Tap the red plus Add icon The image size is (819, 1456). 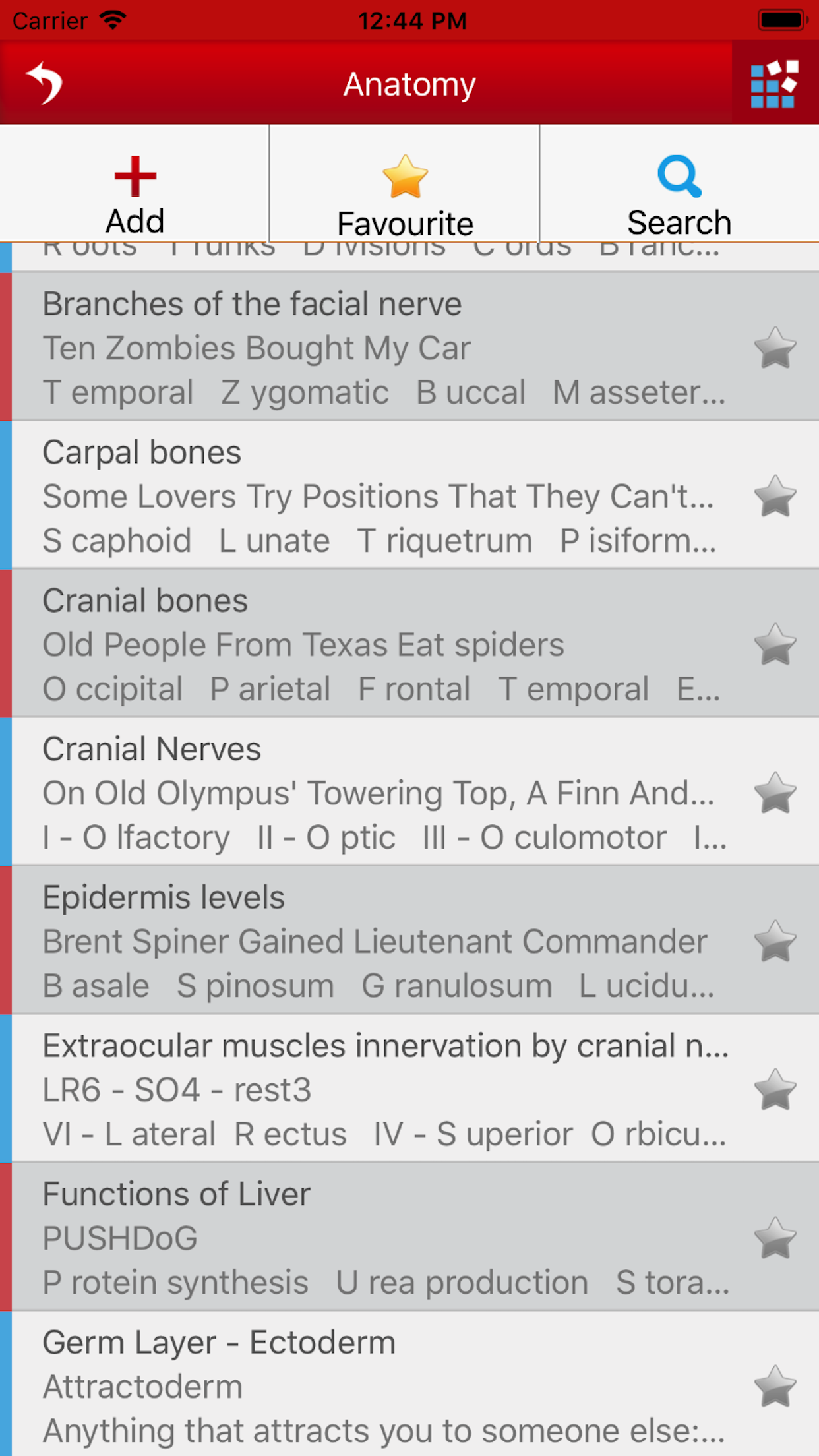[x=135, y=177]
